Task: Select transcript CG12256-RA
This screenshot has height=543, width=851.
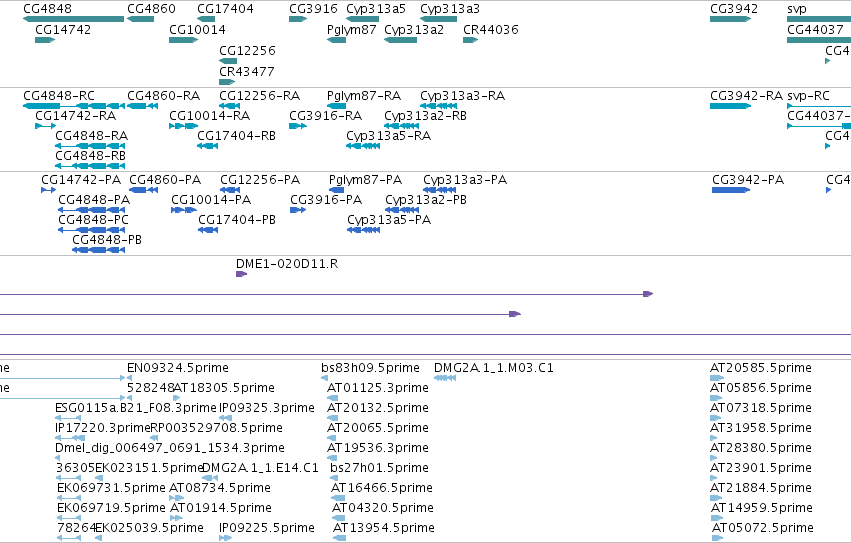Action: click(259, 96)
